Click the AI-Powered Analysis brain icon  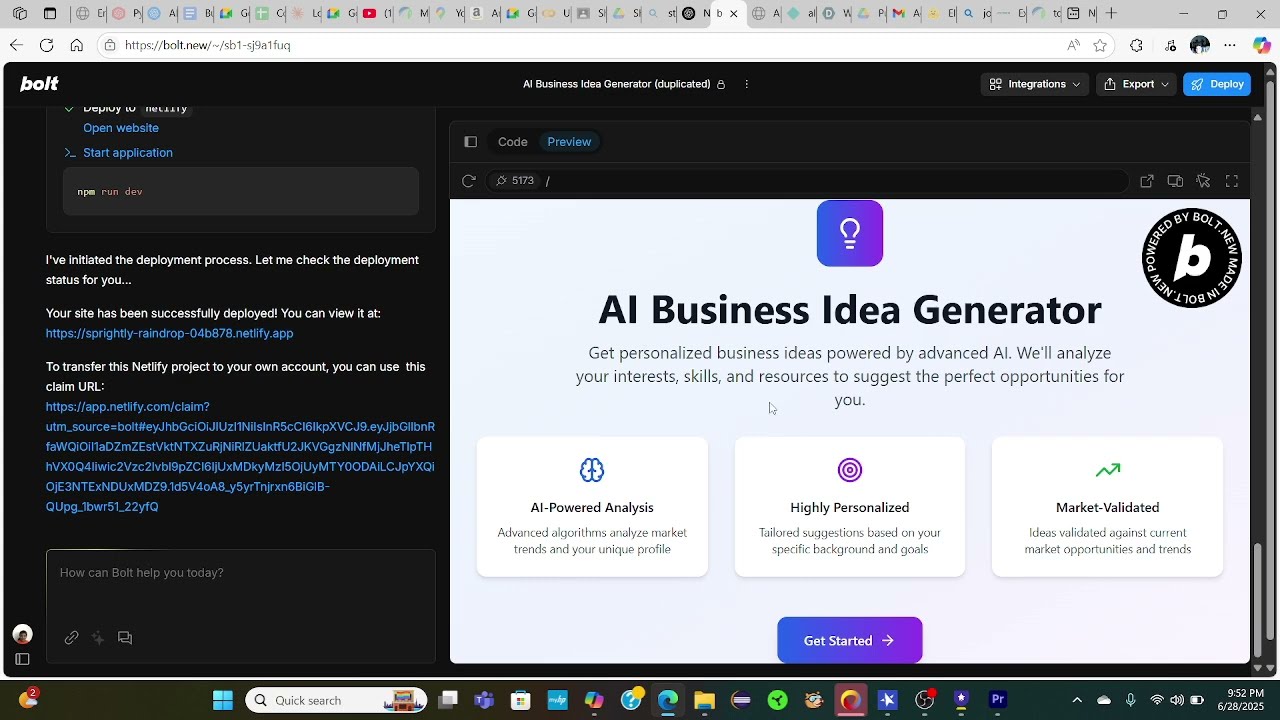click(x=592, y=470)
